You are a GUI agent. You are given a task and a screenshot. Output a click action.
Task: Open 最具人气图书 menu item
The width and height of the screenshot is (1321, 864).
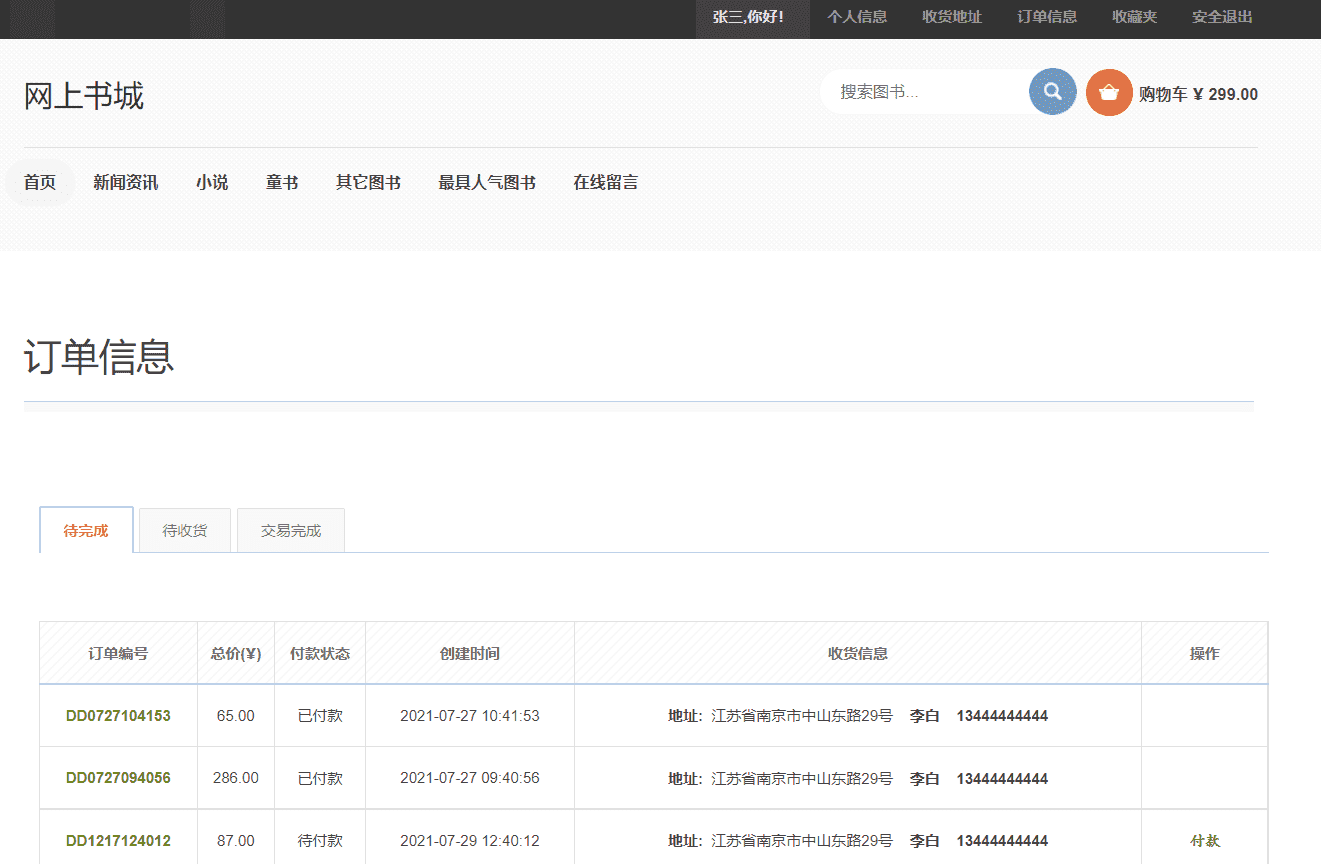click(x=487, y=182)
